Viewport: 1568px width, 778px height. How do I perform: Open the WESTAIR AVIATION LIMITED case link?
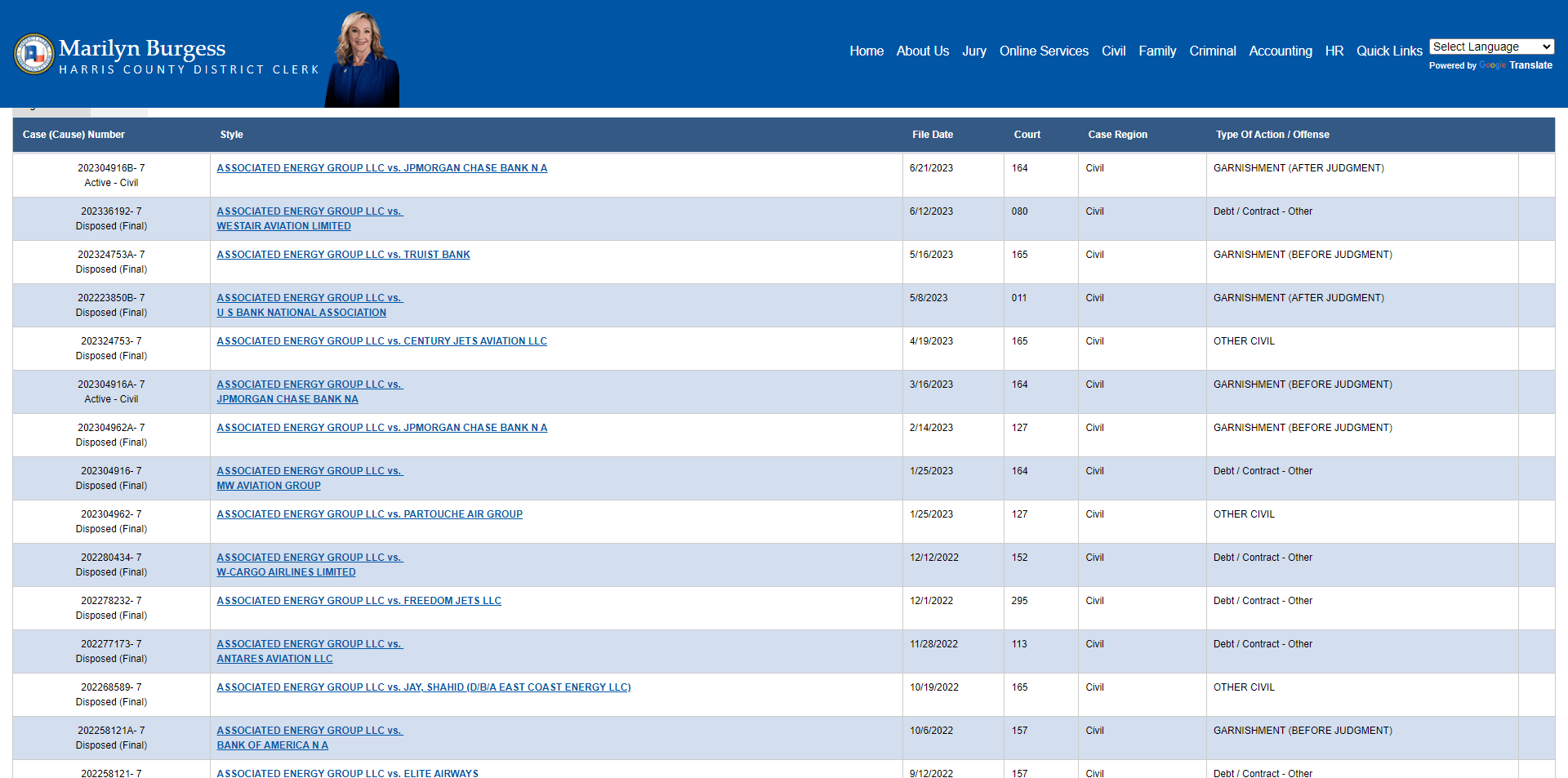point(310,219)
